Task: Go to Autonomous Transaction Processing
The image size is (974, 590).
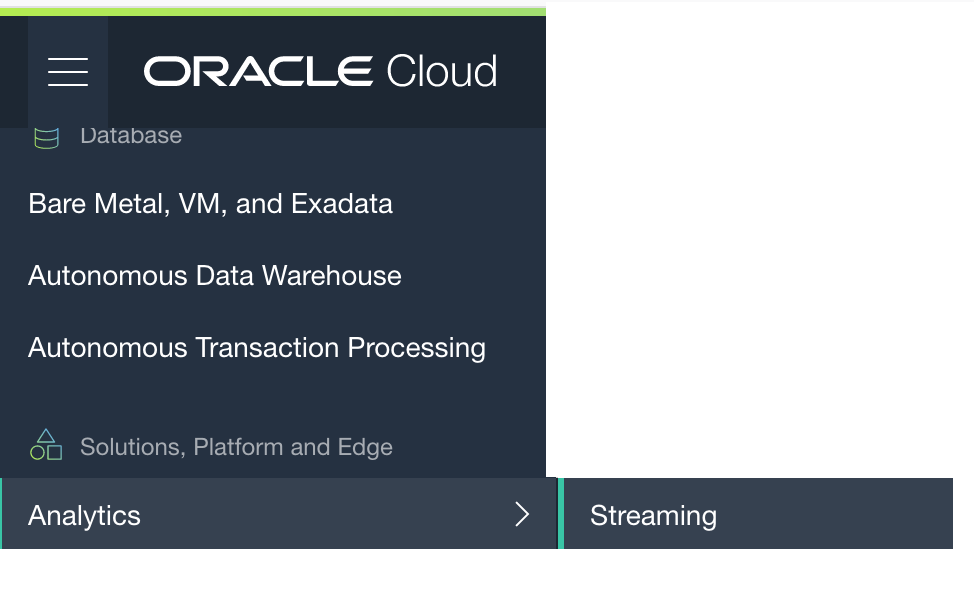Action: tap(256, 348)
